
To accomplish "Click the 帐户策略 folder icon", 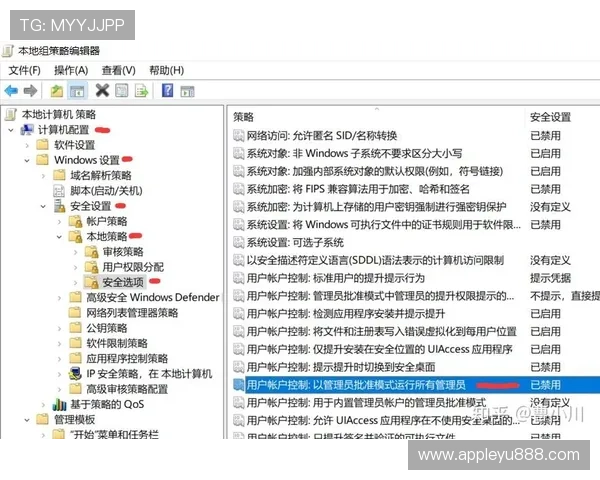I will click(76, 221).
